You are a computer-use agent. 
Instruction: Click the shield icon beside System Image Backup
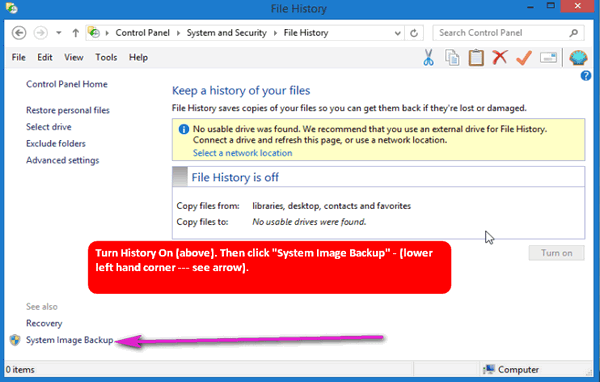coord(15,340)
